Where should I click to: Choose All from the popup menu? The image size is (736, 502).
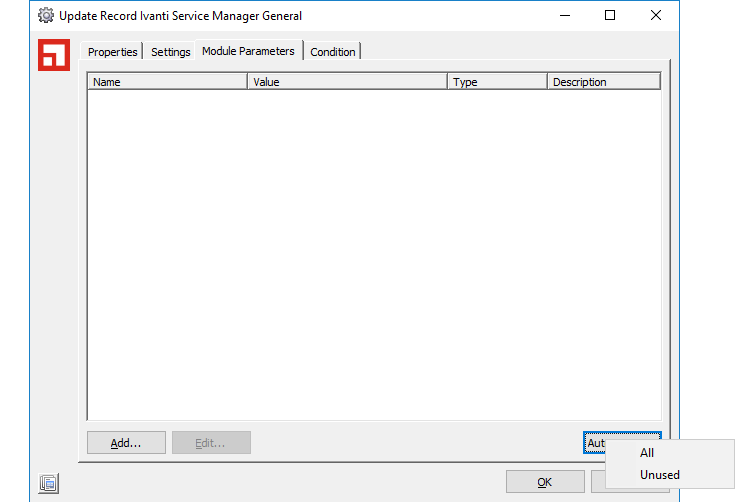[670, 453]
